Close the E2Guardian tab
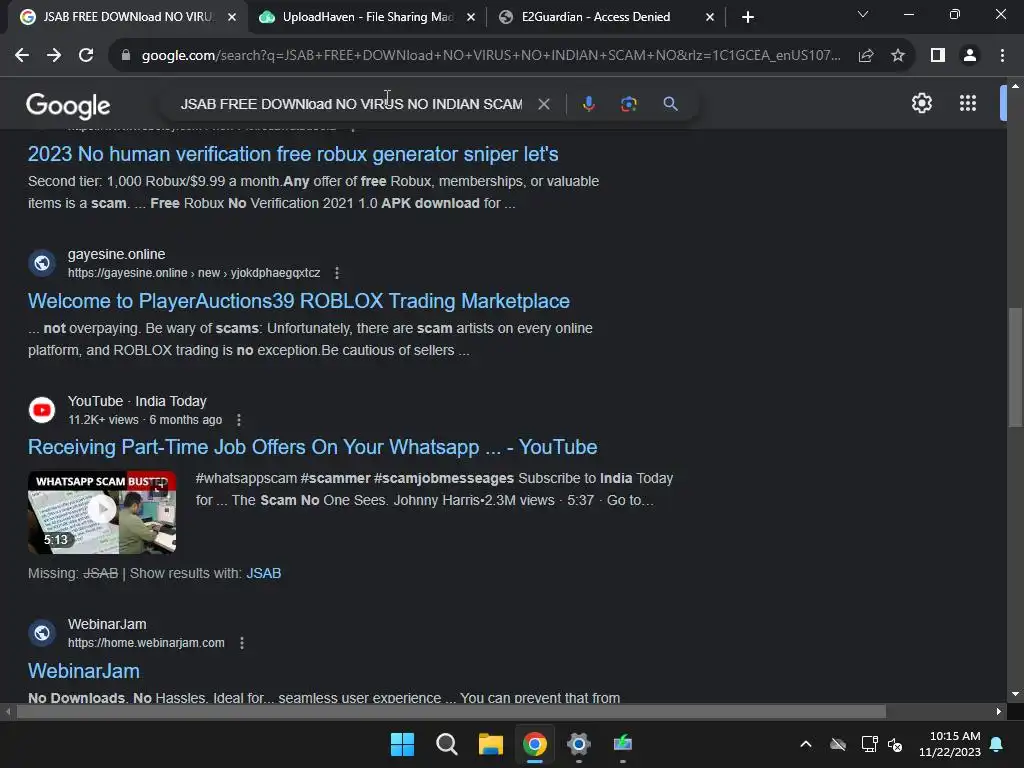 coord(710,17)
